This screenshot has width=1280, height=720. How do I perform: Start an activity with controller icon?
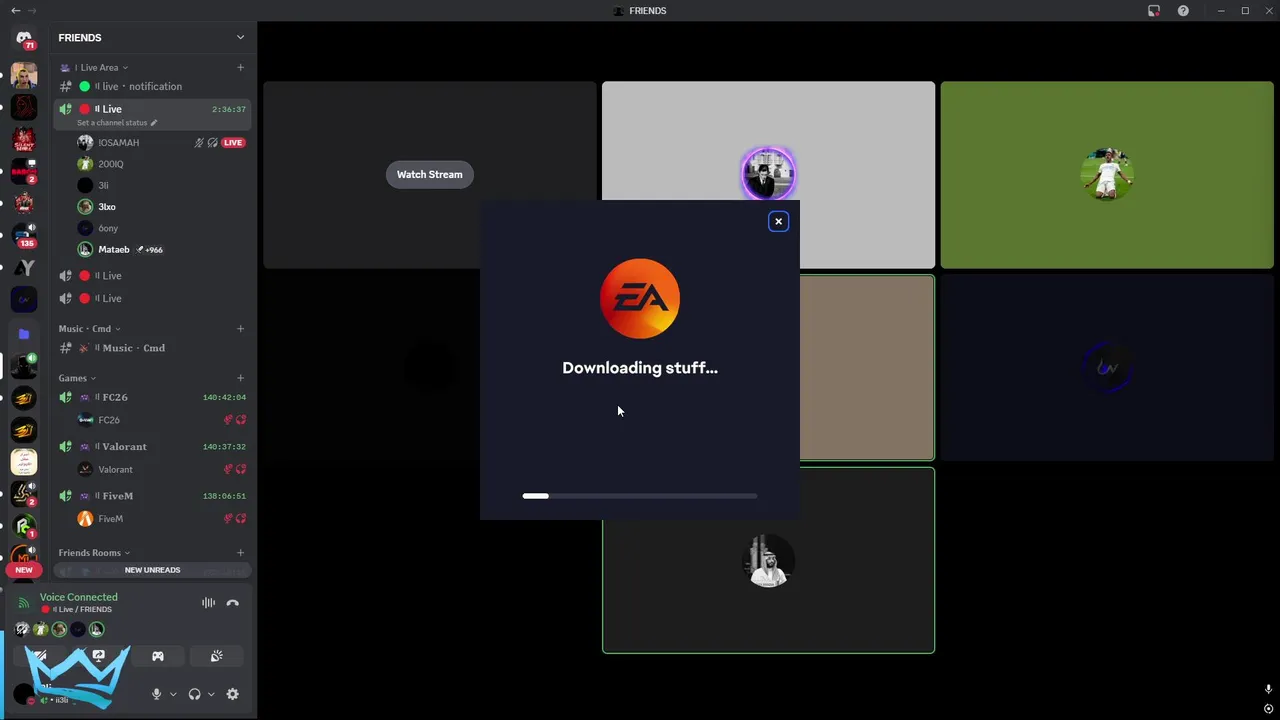click(x=157, y=656)
